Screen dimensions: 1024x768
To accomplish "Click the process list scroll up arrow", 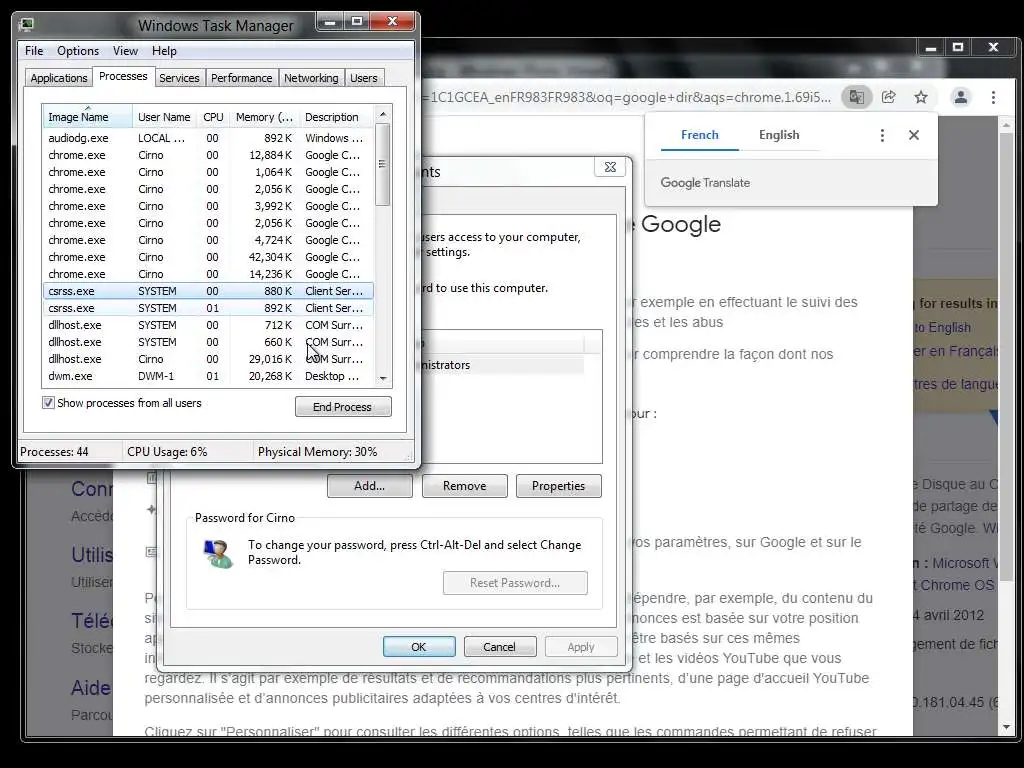I will point(383,114).
